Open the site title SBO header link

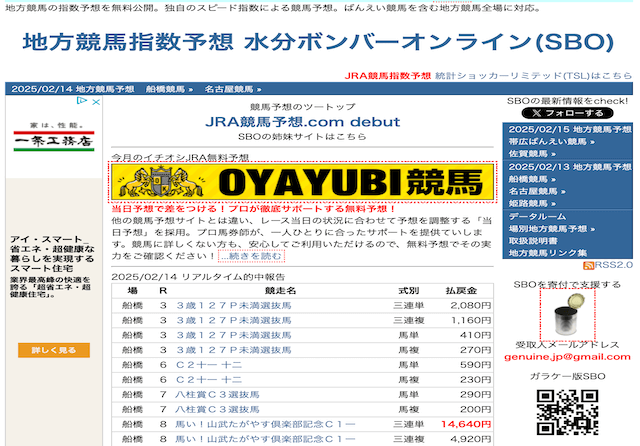pos(318,42)
